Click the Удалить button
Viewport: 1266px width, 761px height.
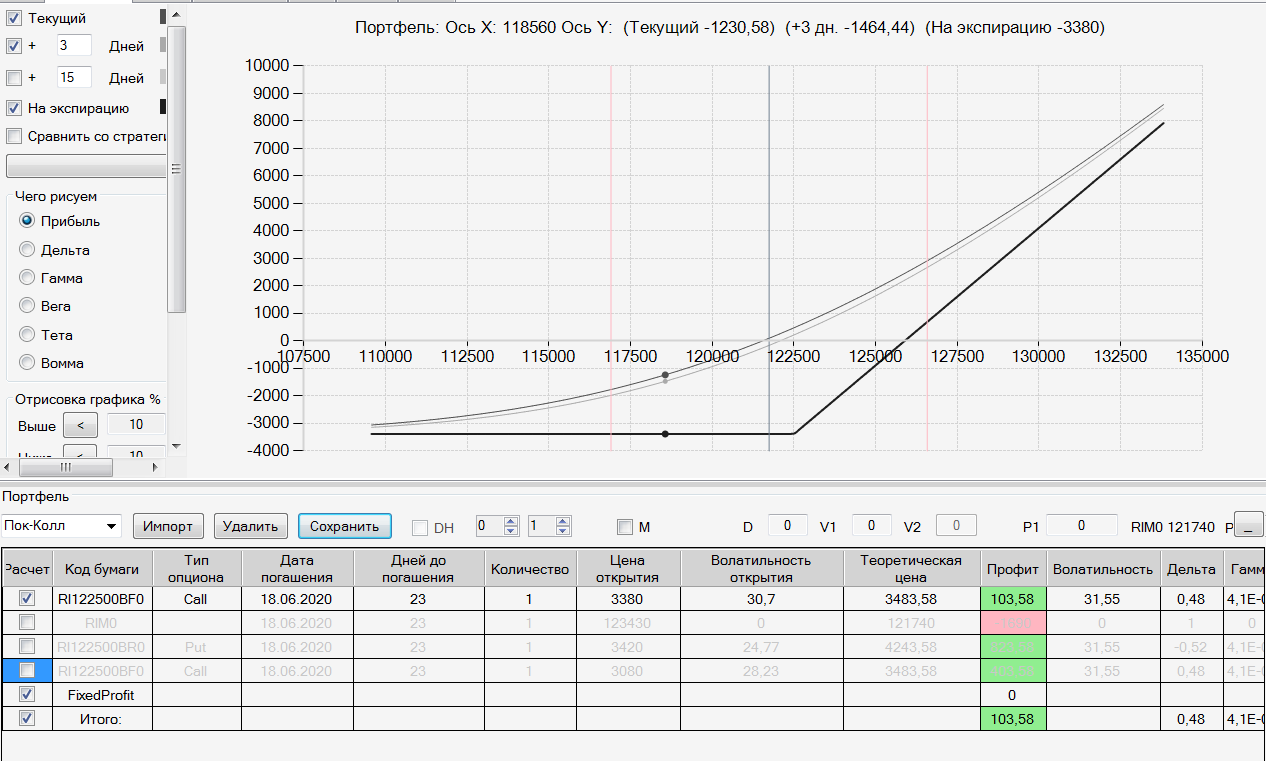point(251,526)
